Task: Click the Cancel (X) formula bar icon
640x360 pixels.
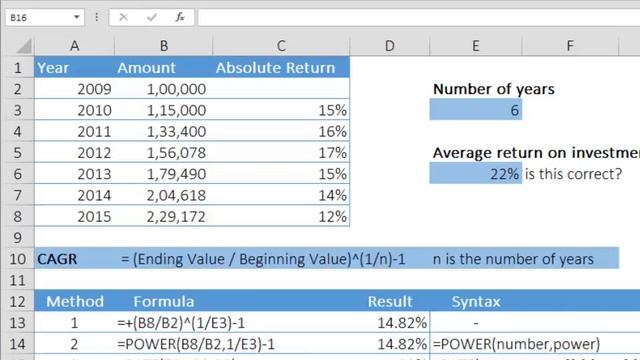Action: coord(123,17)
